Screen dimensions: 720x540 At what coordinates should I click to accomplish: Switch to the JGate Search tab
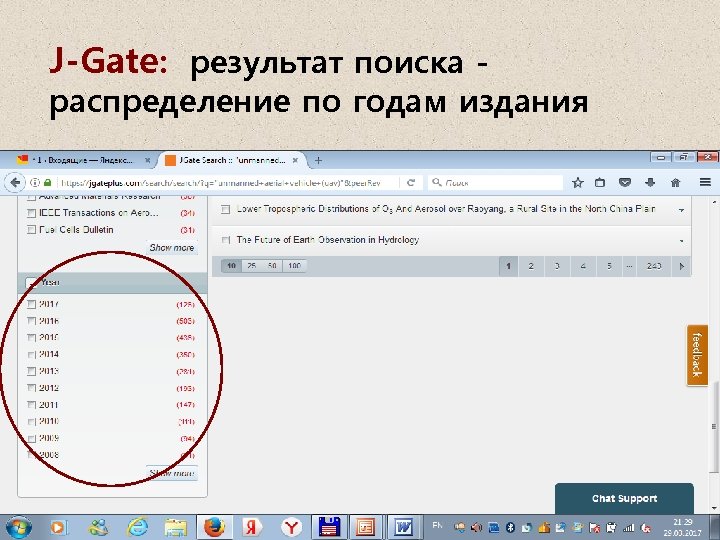pyautogui.click(x=232, y=160)
